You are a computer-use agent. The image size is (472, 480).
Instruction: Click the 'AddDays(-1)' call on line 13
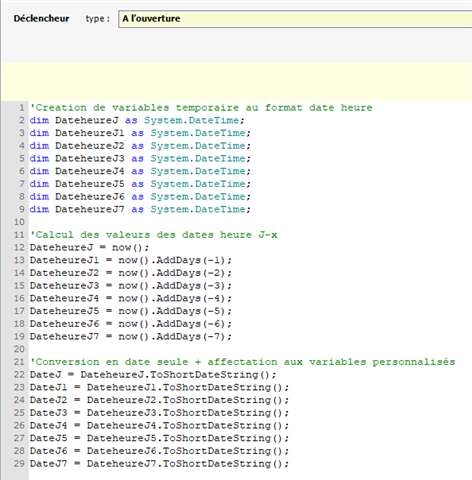pos(191,260)
